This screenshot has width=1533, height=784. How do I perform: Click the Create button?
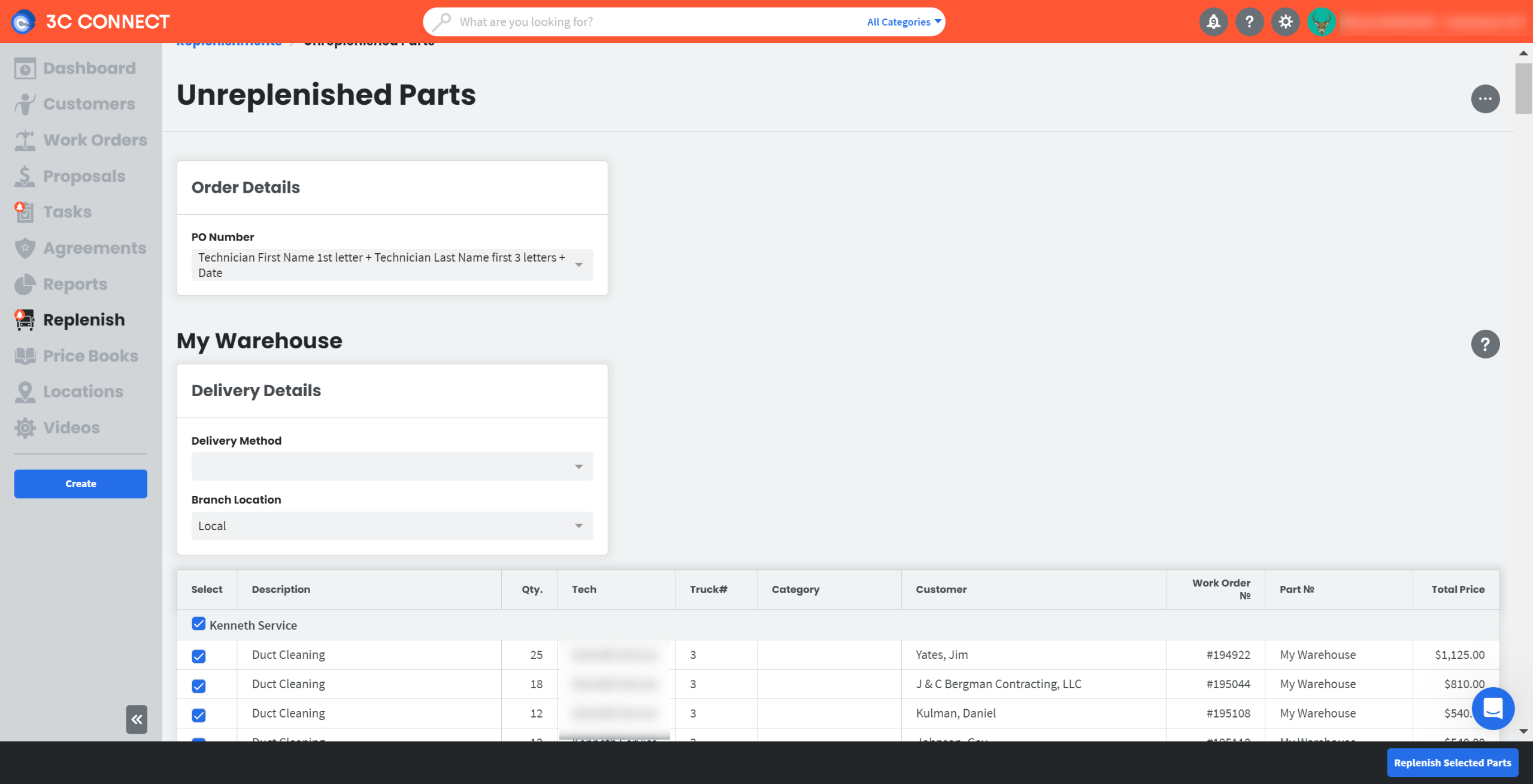tap(81, 484)
